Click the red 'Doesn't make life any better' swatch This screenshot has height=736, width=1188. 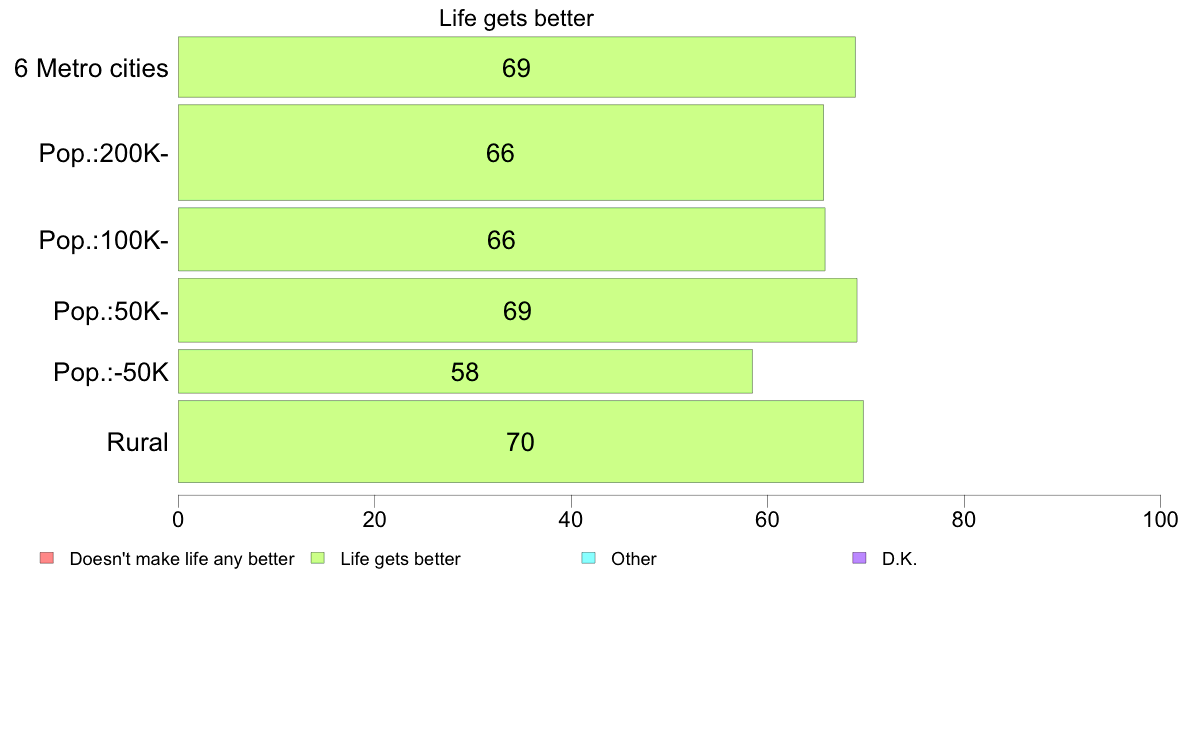47,559
